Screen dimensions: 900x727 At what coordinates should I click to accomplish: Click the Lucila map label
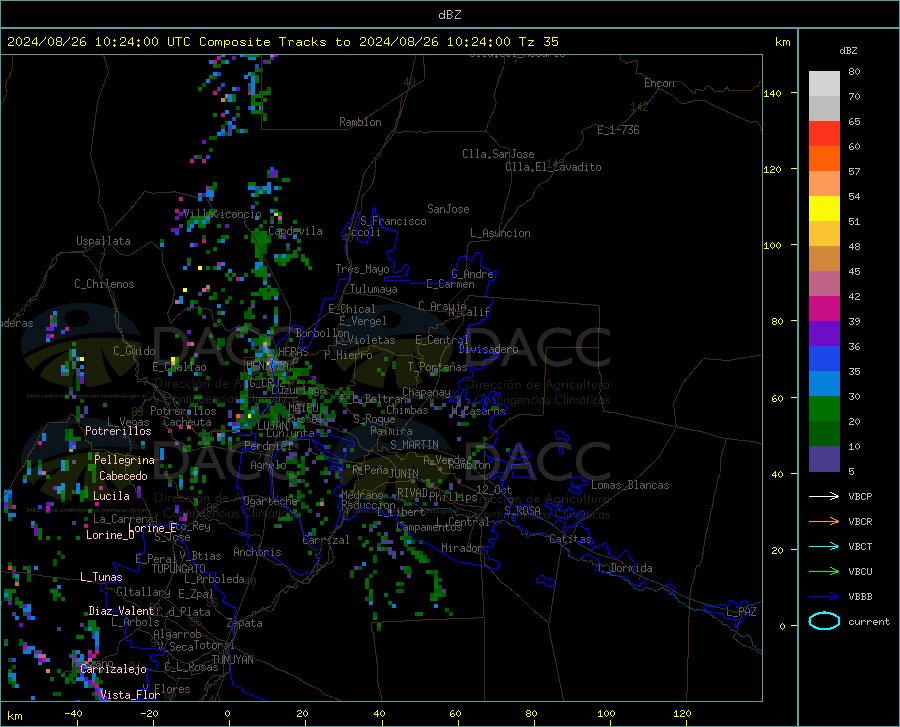tap(111, 496)
